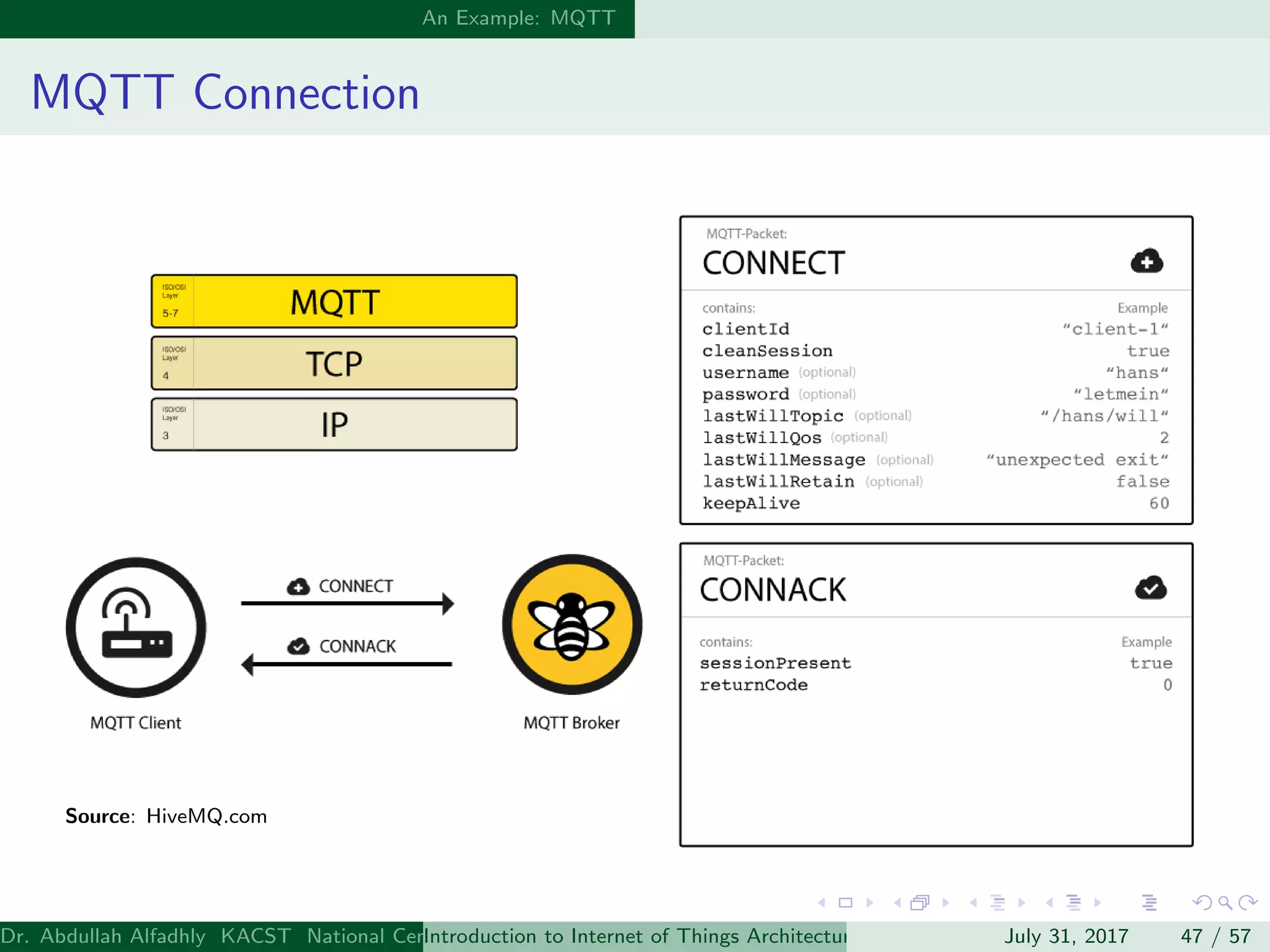Click the 'lastWillQos' field name

[x=762, y=438]
